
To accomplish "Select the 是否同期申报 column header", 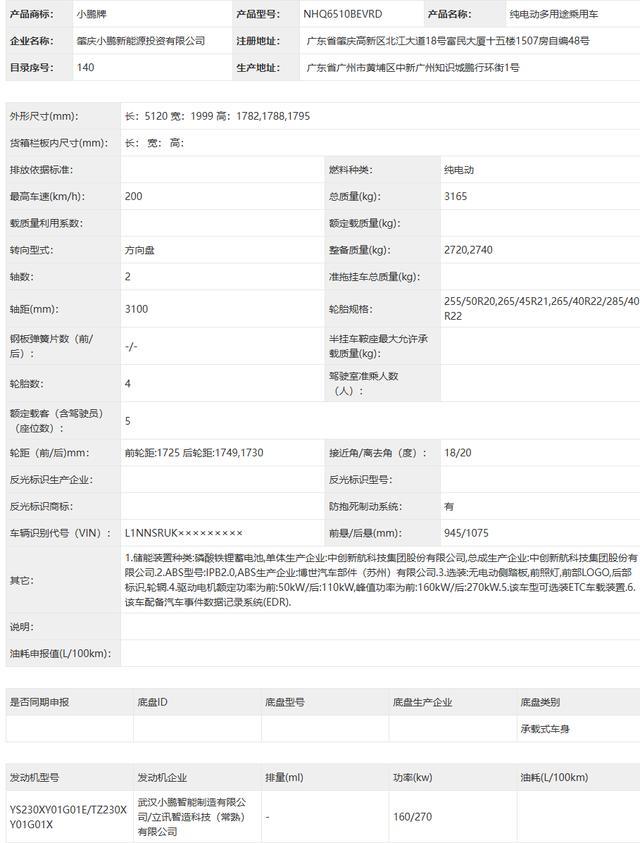I will (39, 702).
